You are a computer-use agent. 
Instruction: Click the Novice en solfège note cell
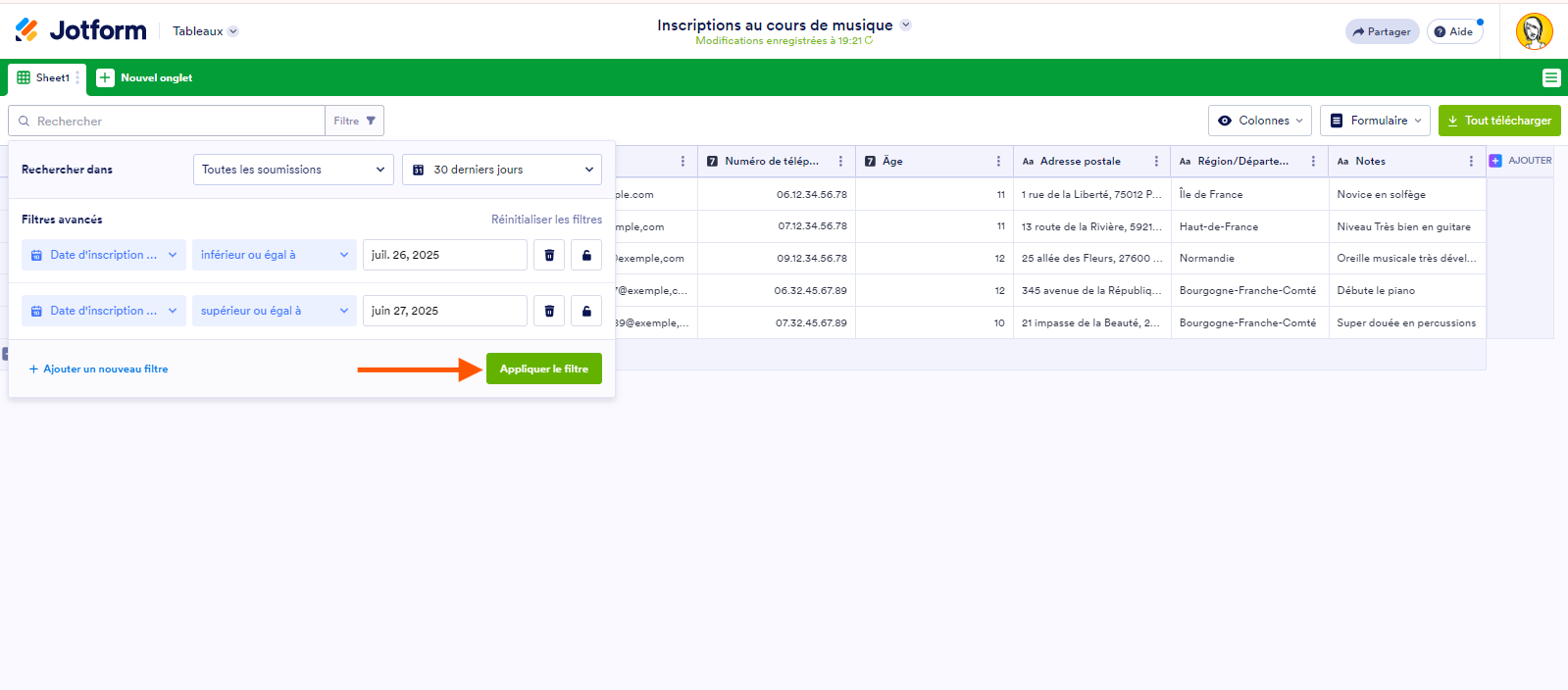point(1407,194)
